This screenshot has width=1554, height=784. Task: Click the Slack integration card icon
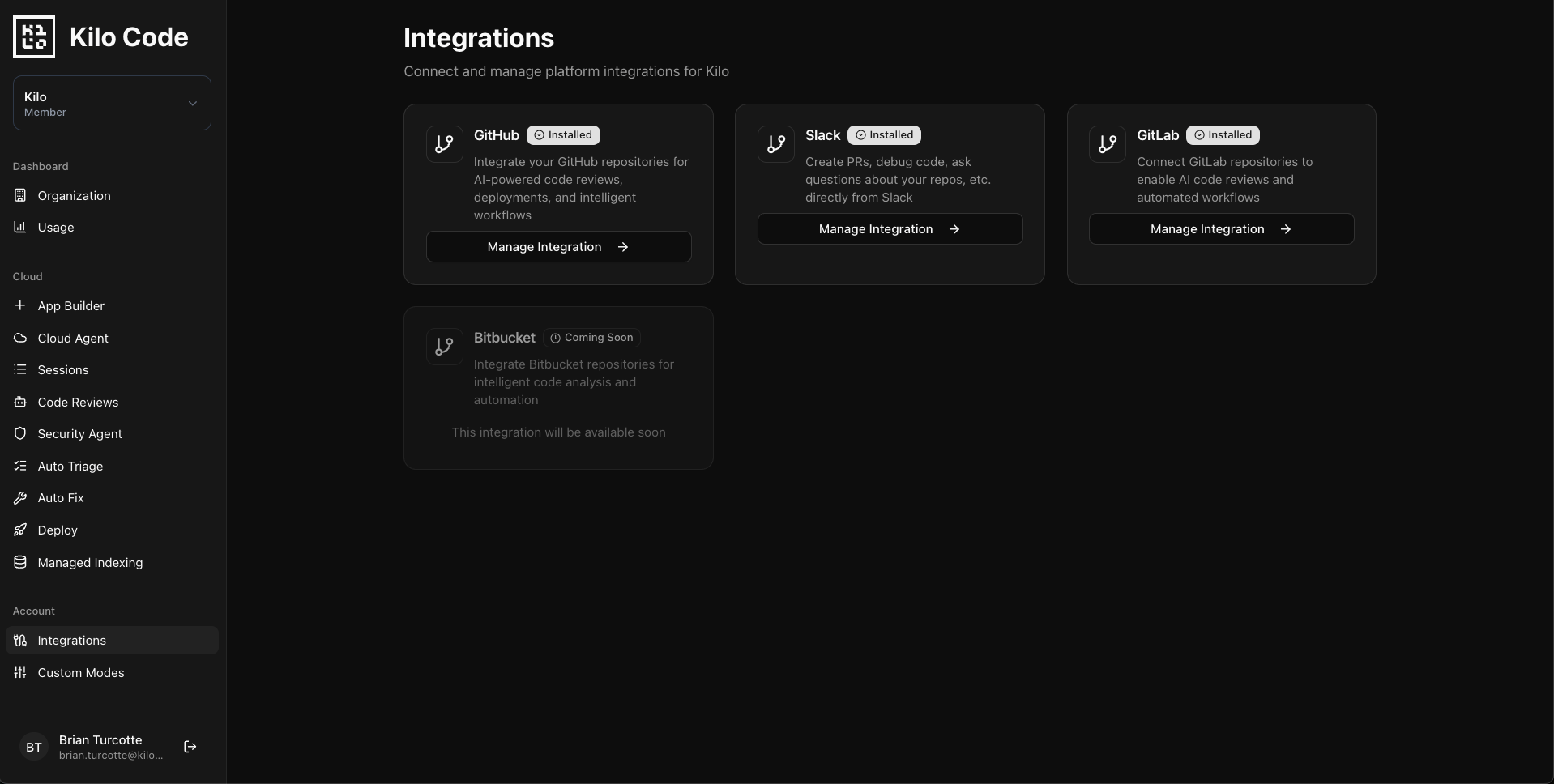click(x=775, y=144)
